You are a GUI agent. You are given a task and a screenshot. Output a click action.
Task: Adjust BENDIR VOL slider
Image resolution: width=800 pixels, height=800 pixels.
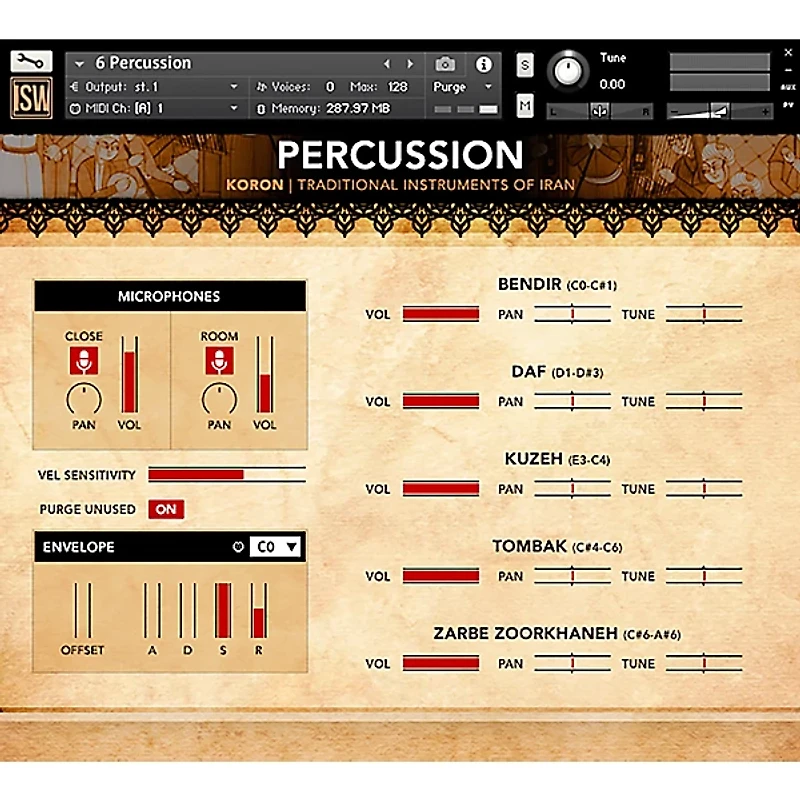coord(441,314)
